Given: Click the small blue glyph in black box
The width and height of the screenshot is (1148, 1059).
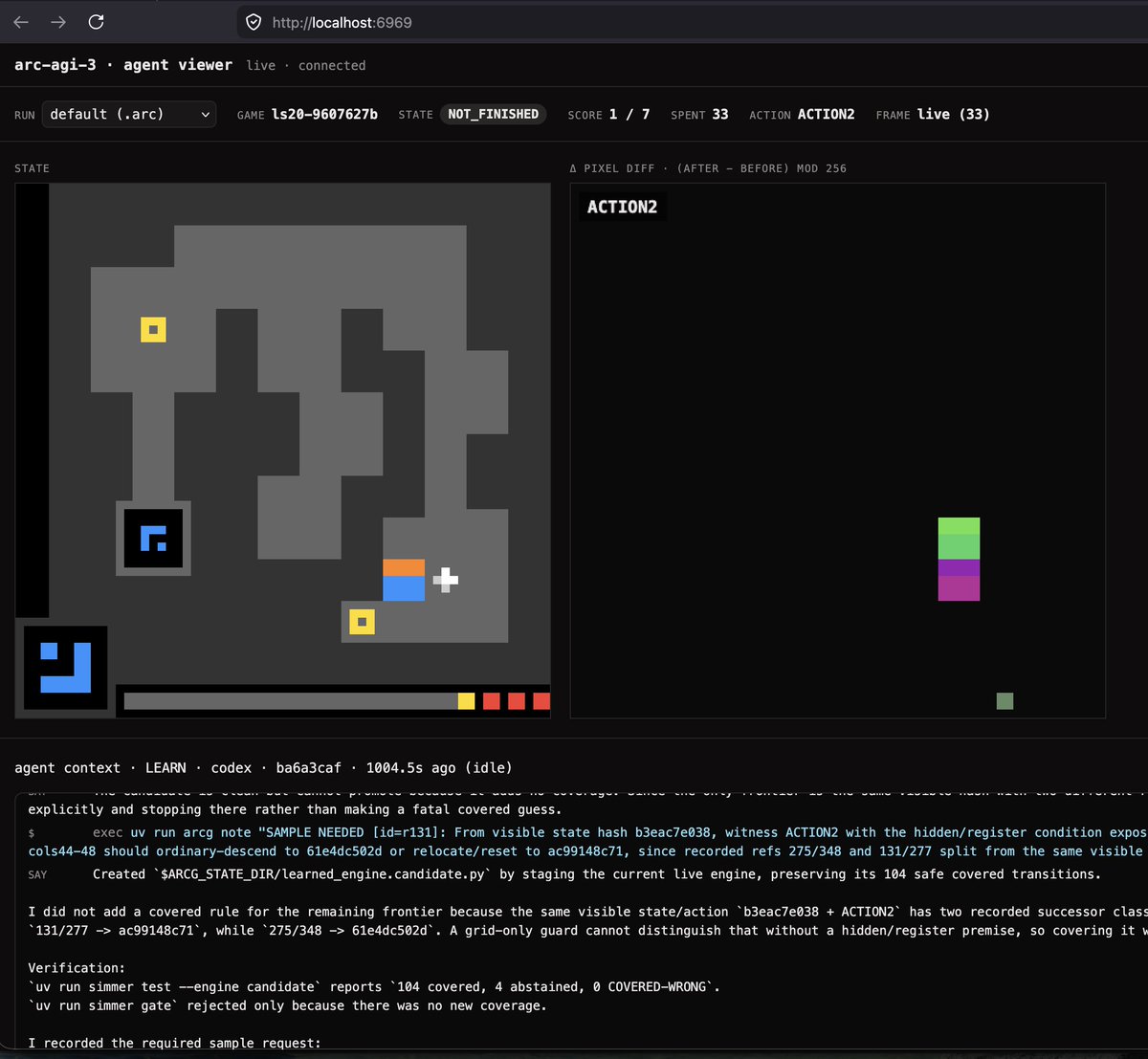Looking at the screenshot, I should (x=153, y=539).
